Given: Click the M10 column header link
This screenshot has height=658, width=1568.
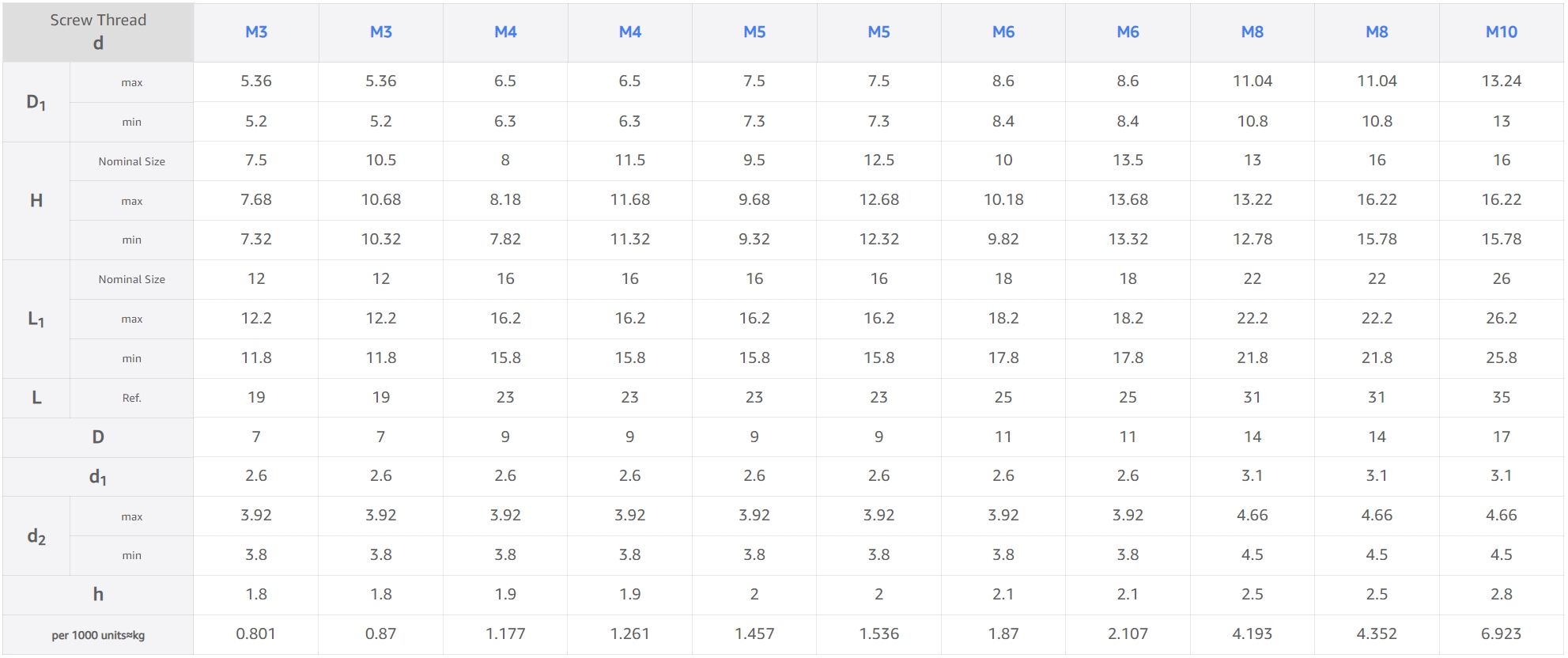Looking at the screenshot, I should (x=1500, y=32).
